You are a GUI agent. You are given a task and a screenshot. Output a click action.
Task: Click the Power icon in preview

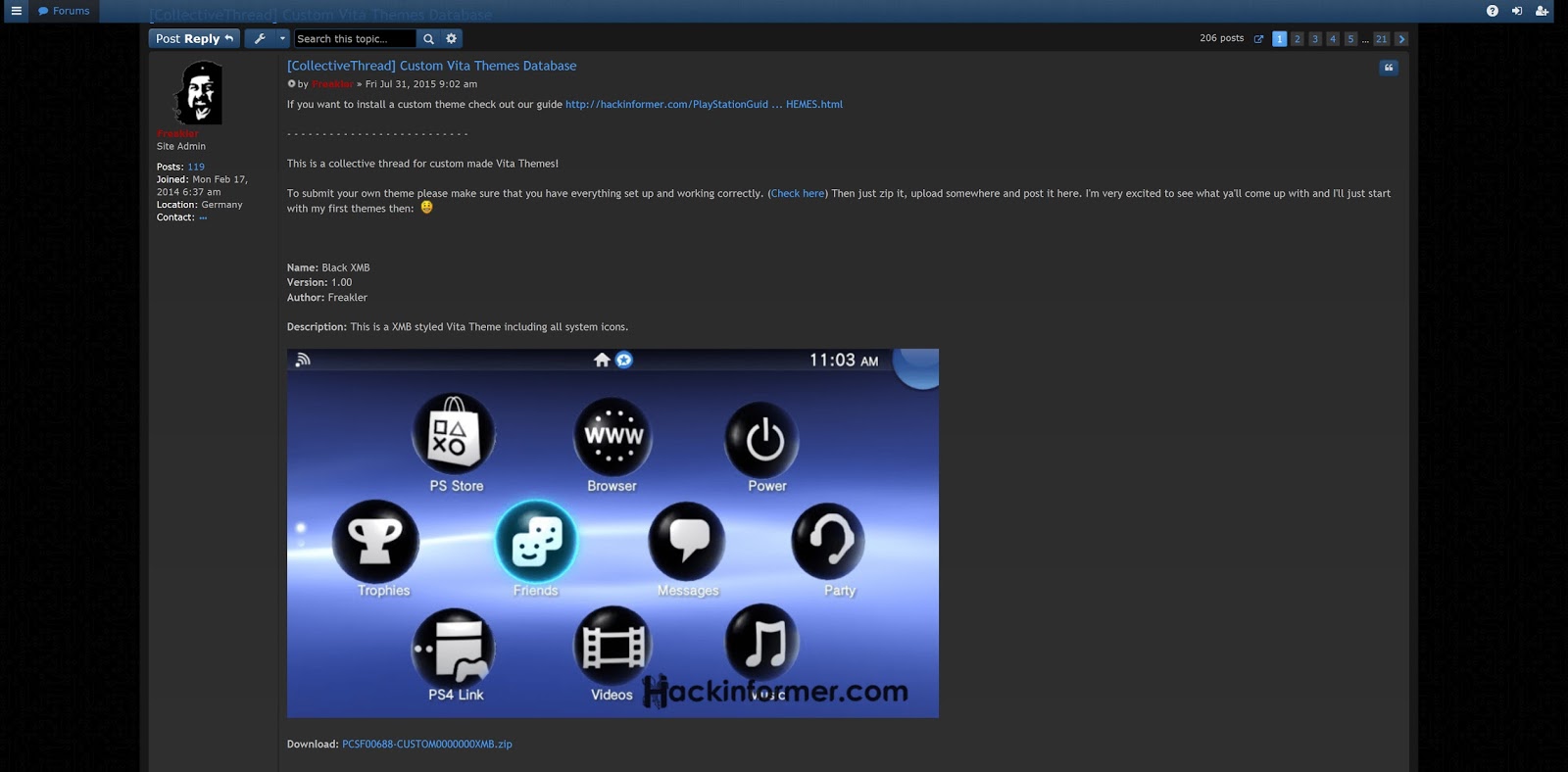pyautogui.click(x=763, y=440)
